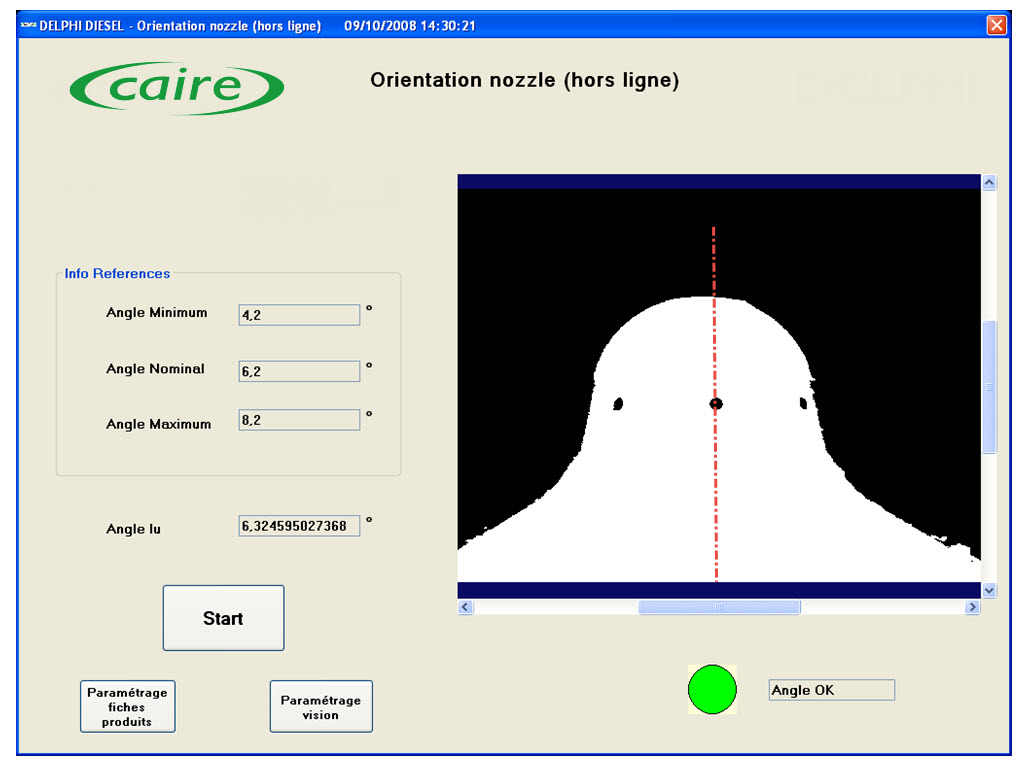Click the left black spot on nozzle

618,404
